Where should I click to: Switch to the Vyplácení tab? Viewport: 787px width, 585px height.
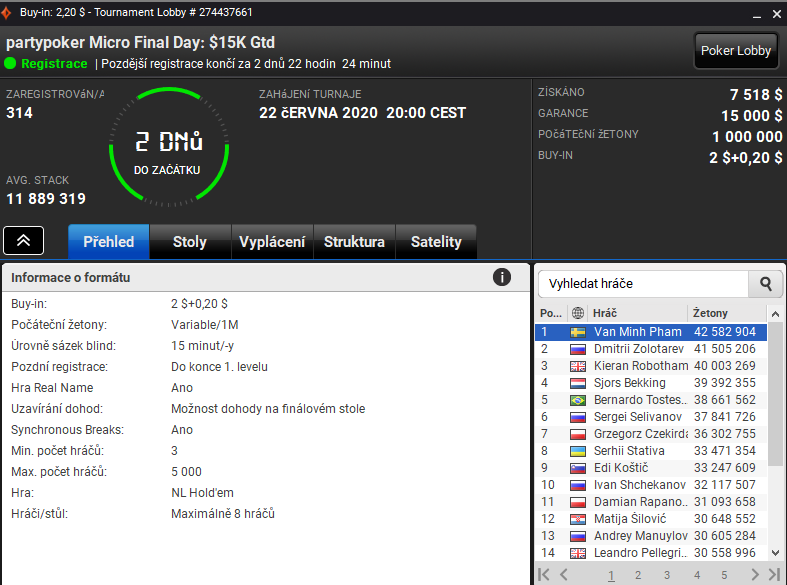coord(272,242)
